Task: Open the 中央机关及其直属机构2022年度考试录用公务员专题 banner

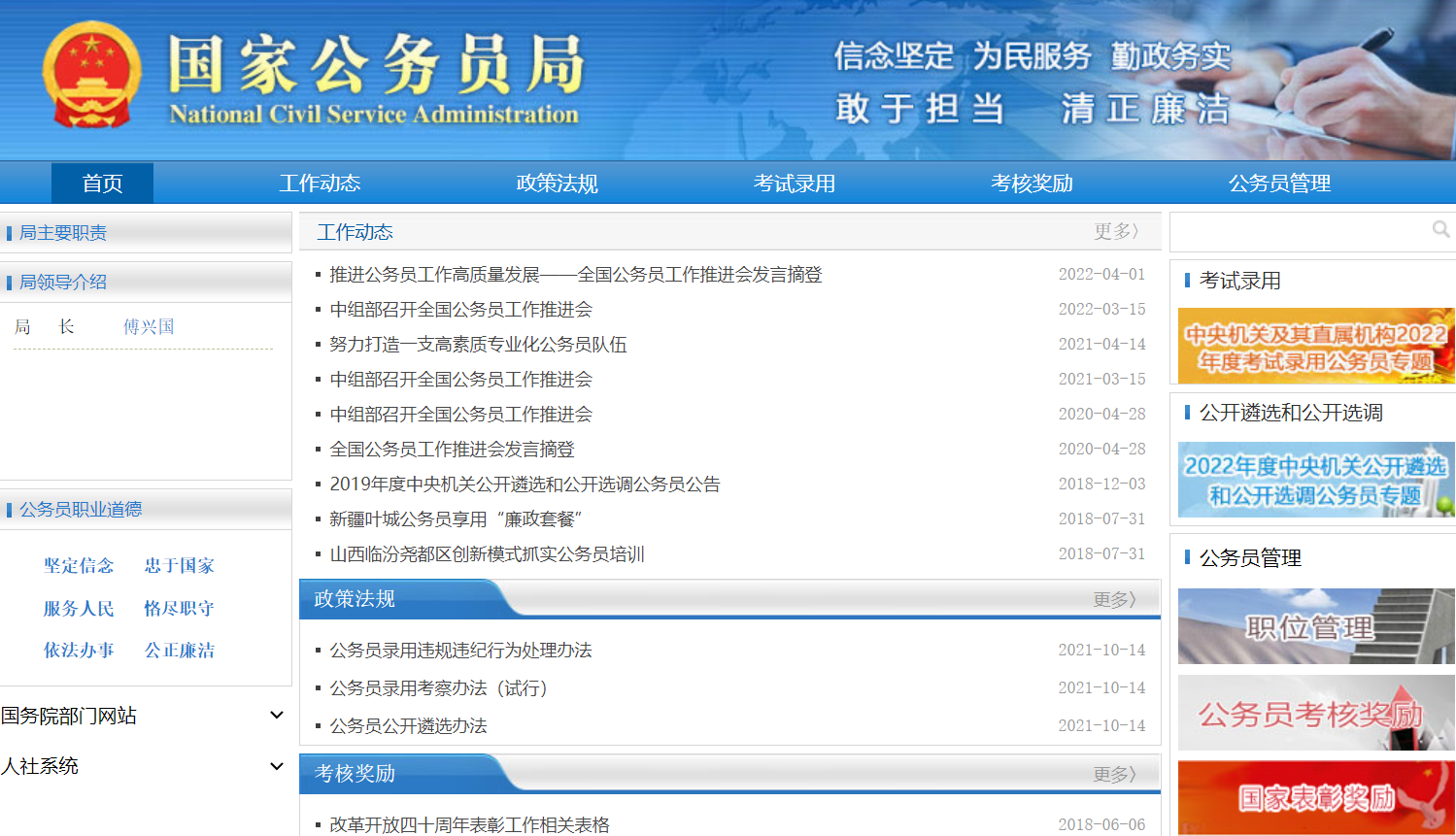Action: [x=1314, y=346]
